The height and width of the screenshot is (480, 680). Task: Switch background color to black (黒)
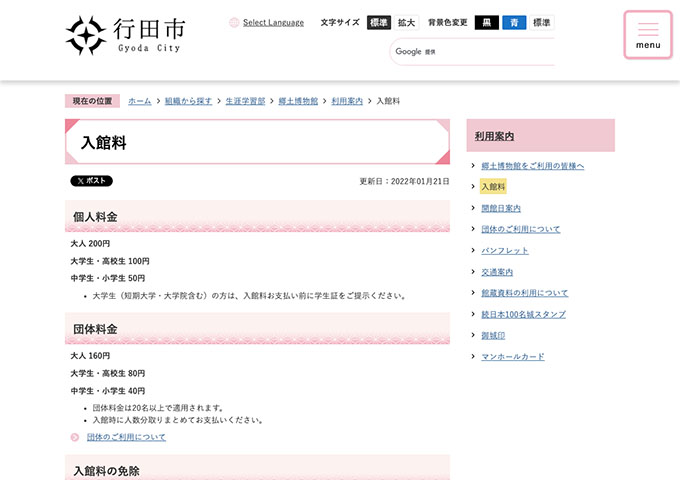[487, 23]
